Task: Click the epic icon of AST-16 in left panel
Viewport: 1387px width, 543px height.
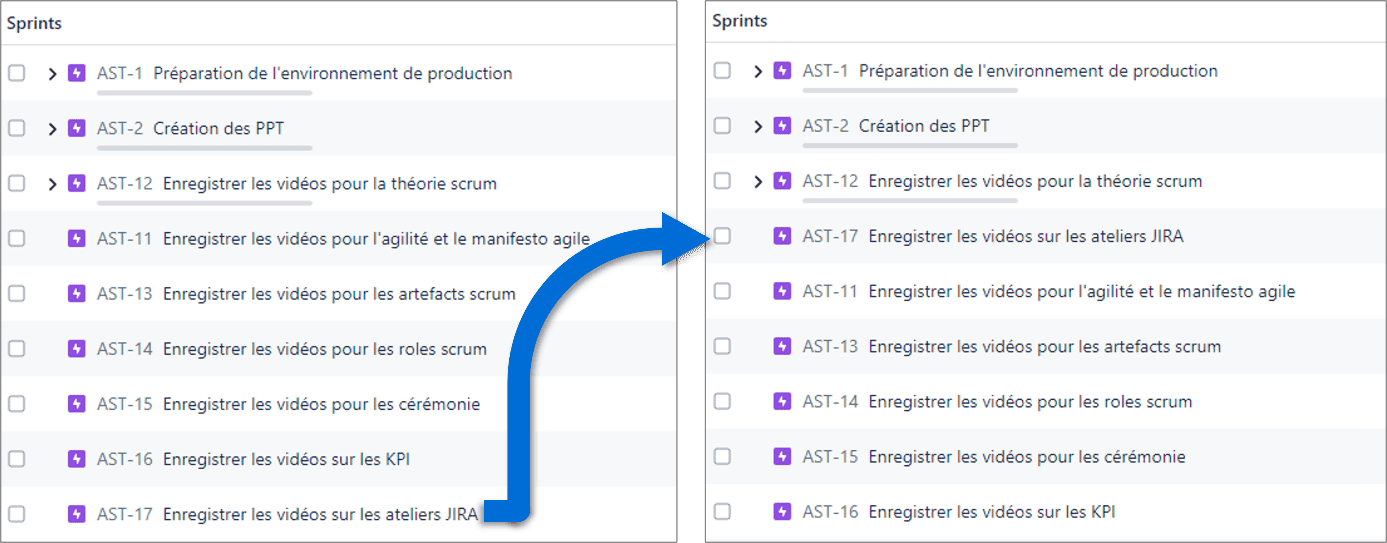Action: [77, 459]
